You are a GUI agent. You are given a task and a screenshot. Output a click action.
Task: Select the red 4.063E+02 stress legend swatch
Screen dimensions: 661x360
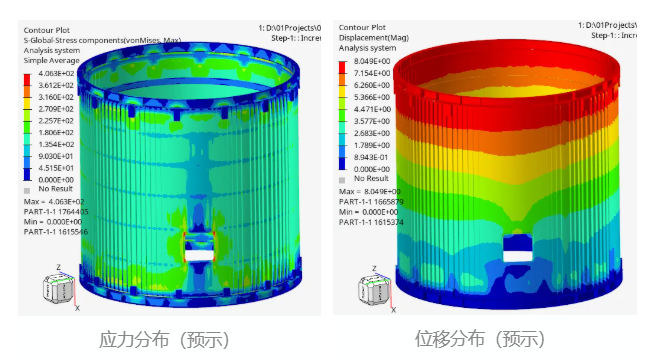click(x=27, y=80)
